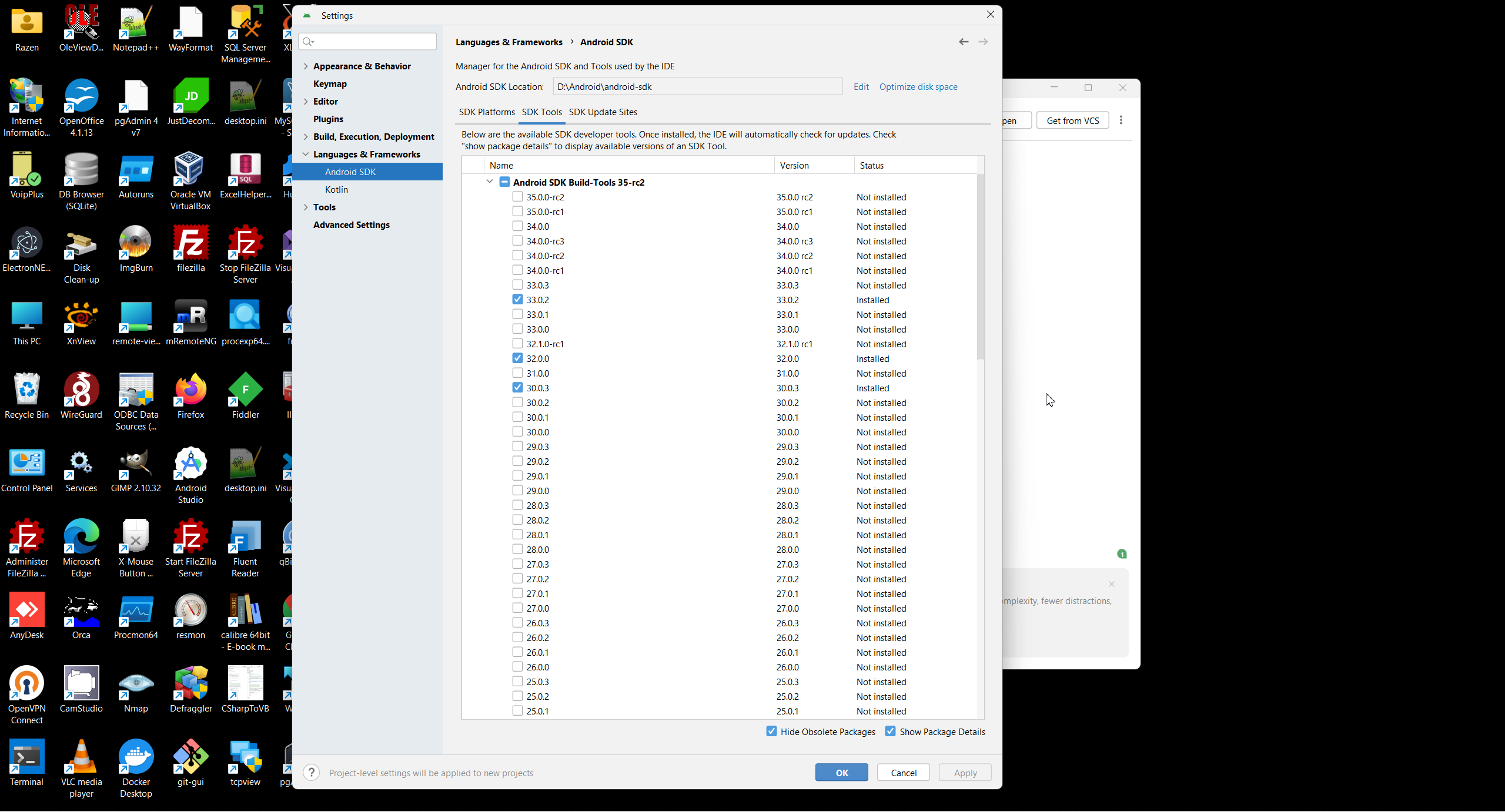
Task: Click the Optimize disk space link
Action: 918,87
